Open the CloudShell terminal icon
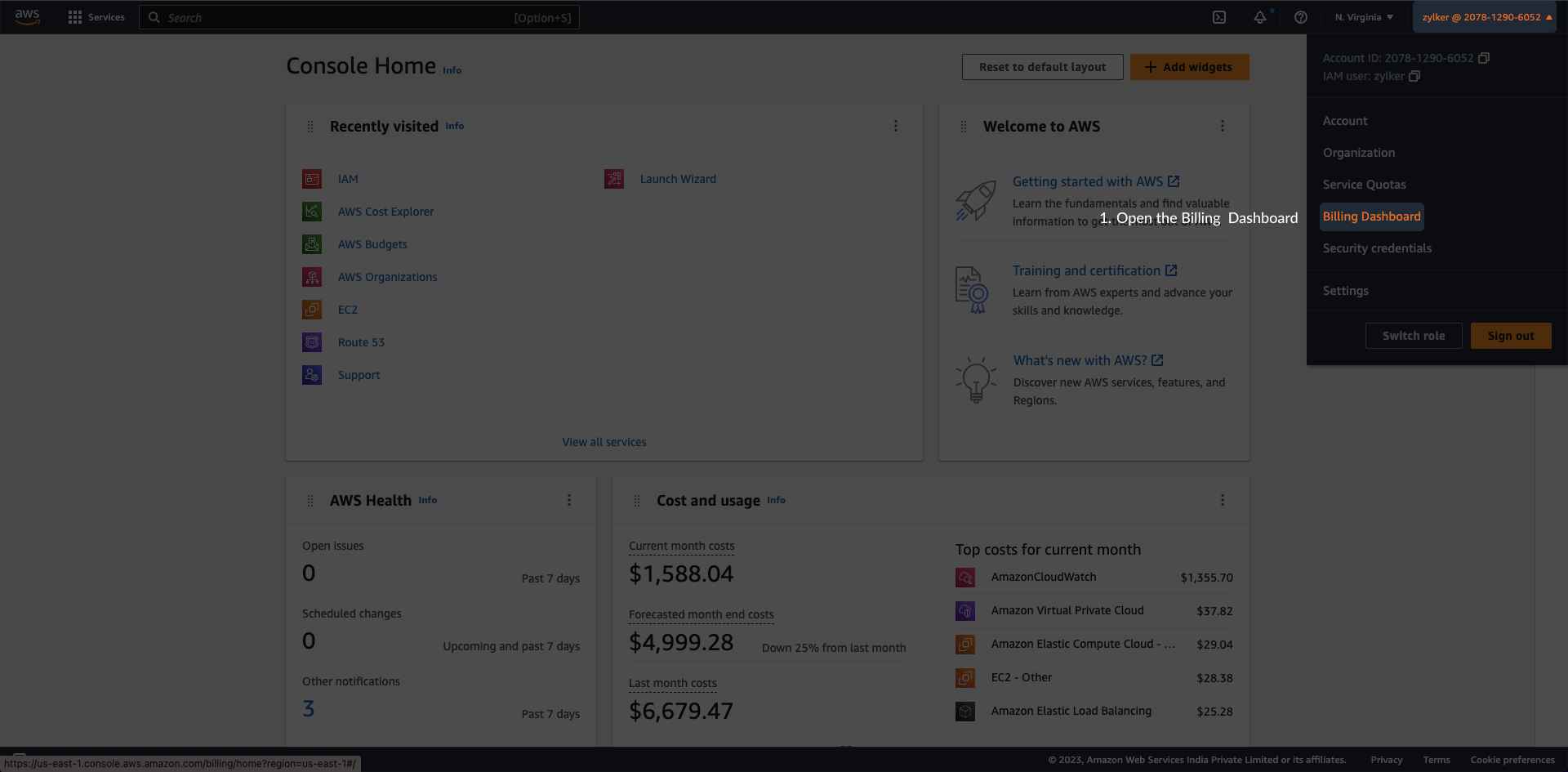This screenshot has width=1568, height=772. pos(1218,17)
